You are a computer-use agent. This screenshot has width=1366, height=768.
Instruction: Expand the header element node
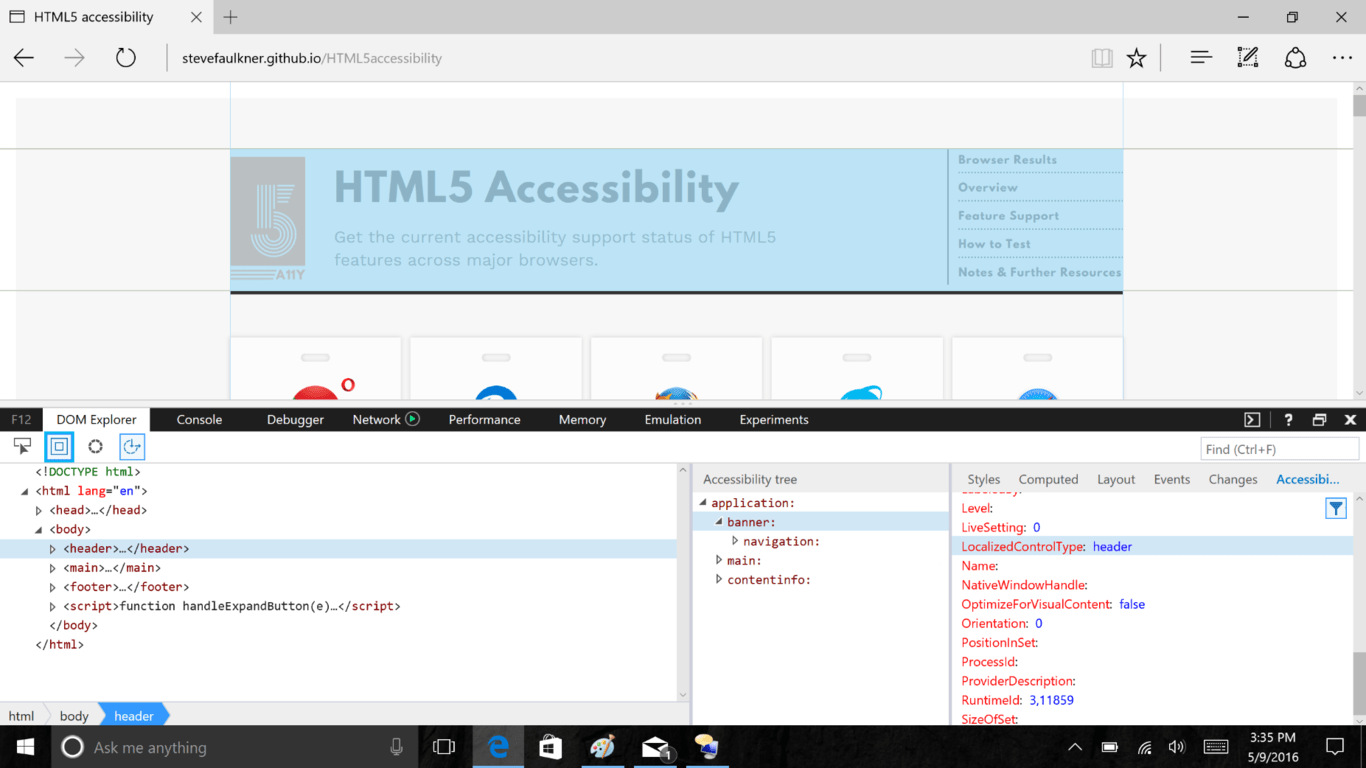pos(53,548)
